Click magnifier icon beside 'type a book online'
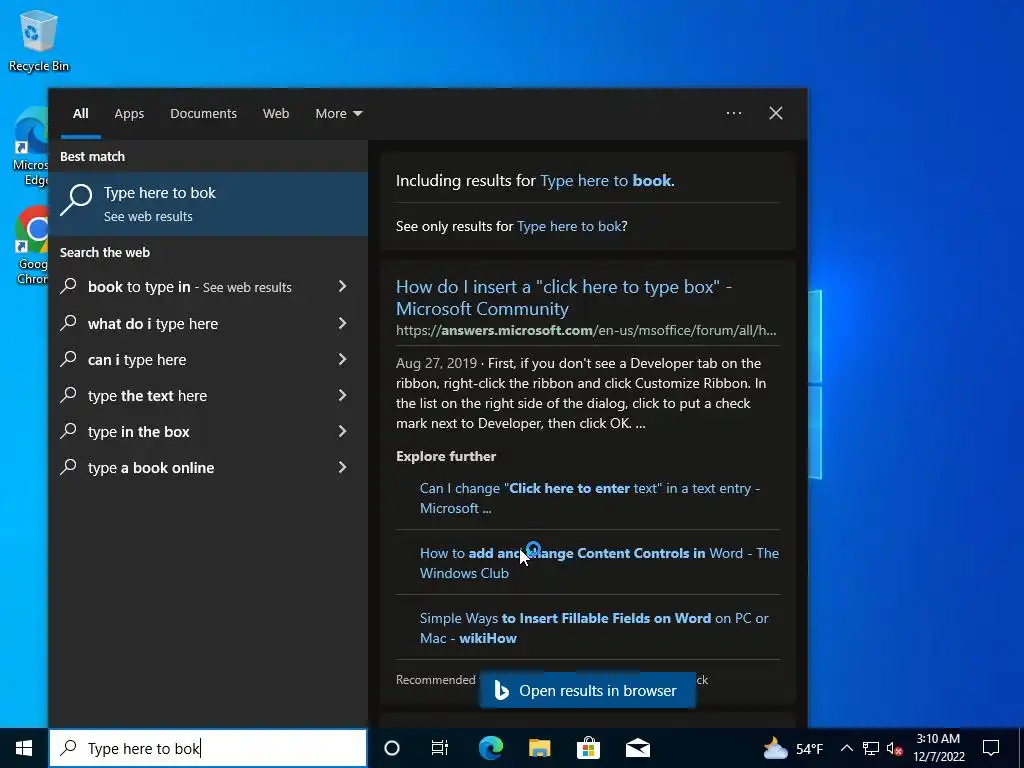This screenshot has height=768, width=1024. pos(69,466)
